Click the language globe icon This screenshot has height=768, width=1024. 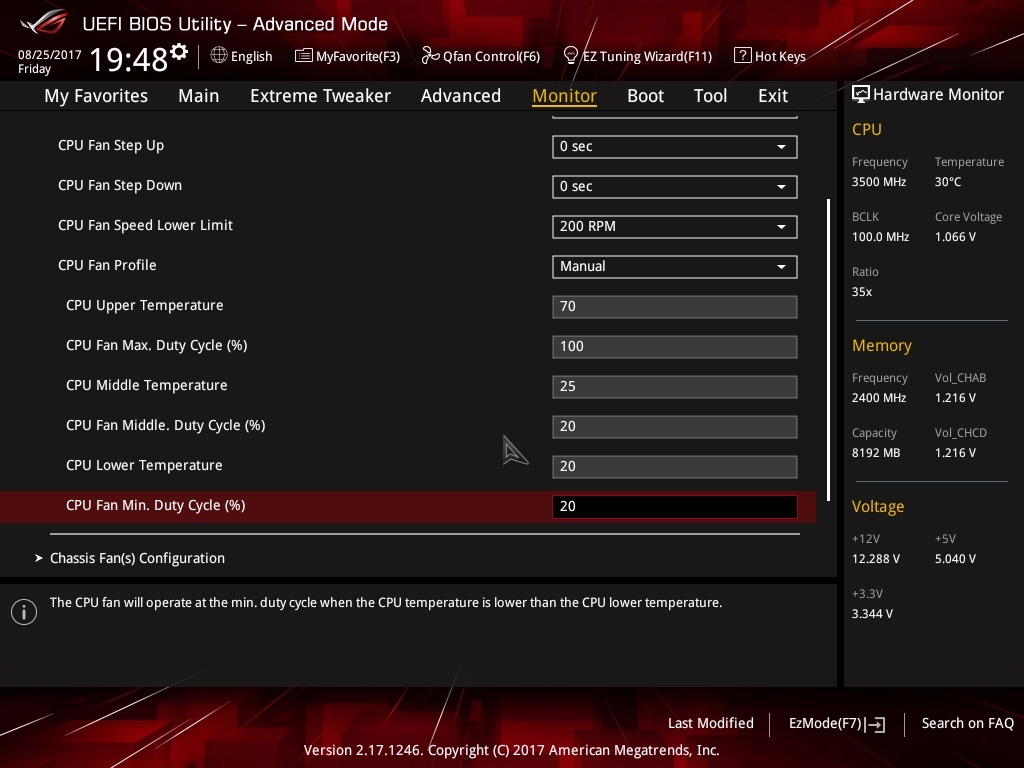pos(219,56)
